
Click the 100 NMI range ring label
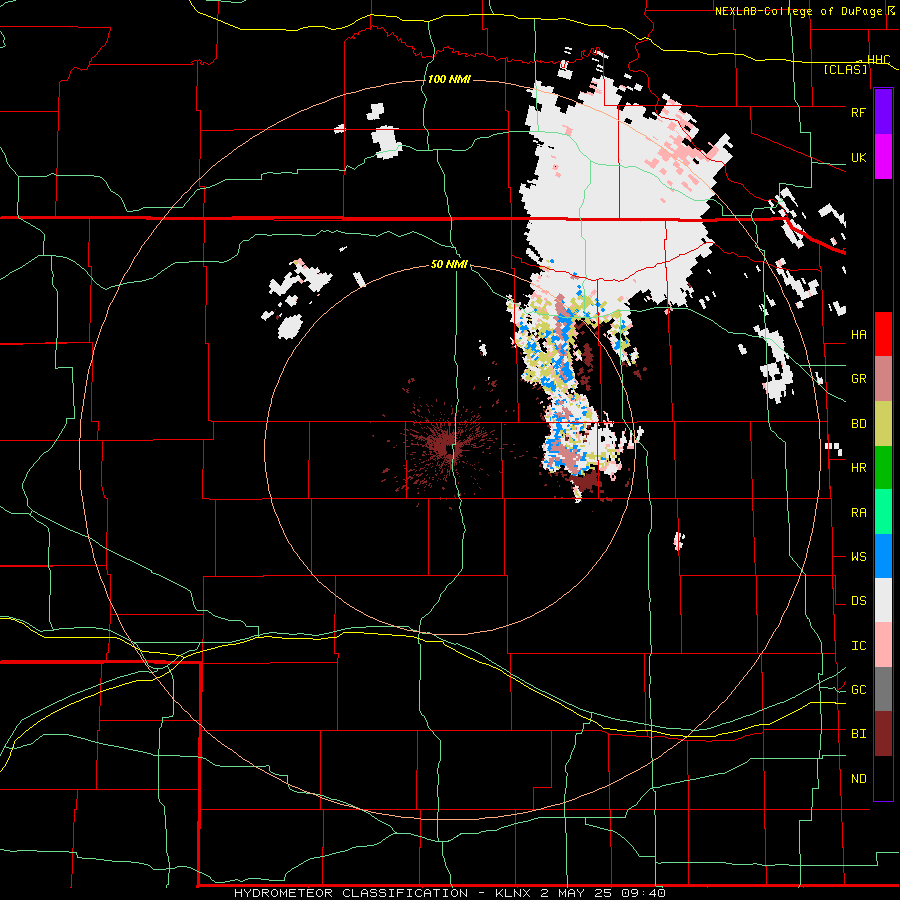[x=449, y=79]
